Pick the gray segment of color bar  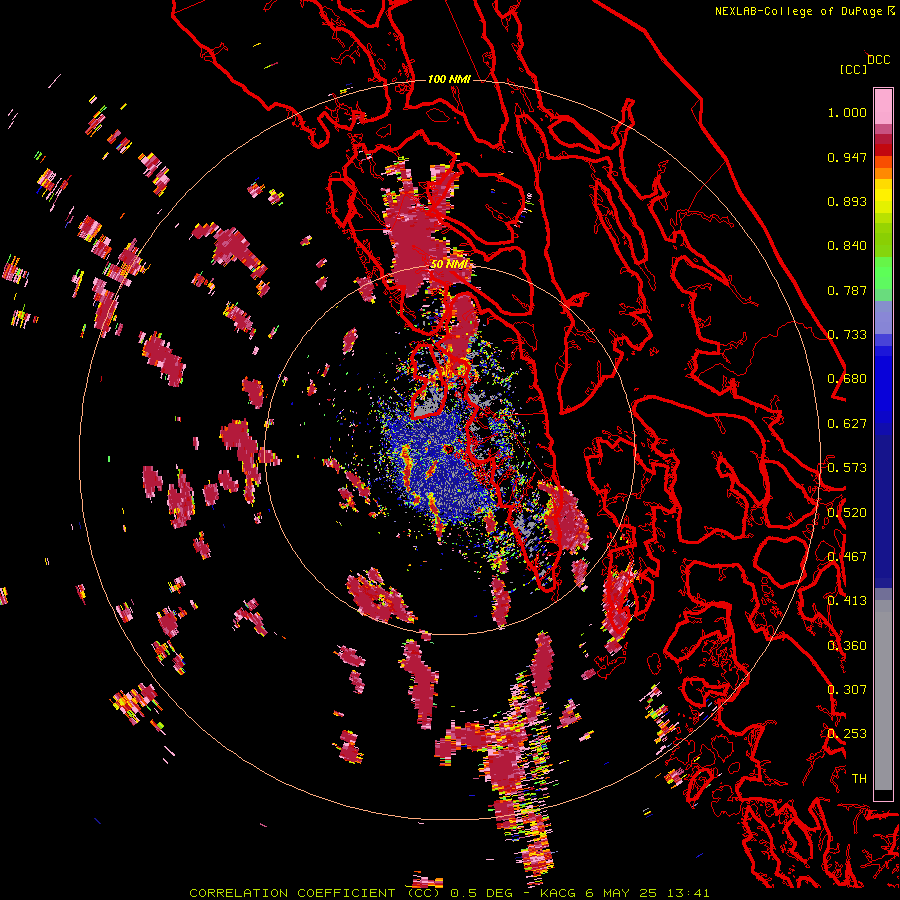(883, 695)
